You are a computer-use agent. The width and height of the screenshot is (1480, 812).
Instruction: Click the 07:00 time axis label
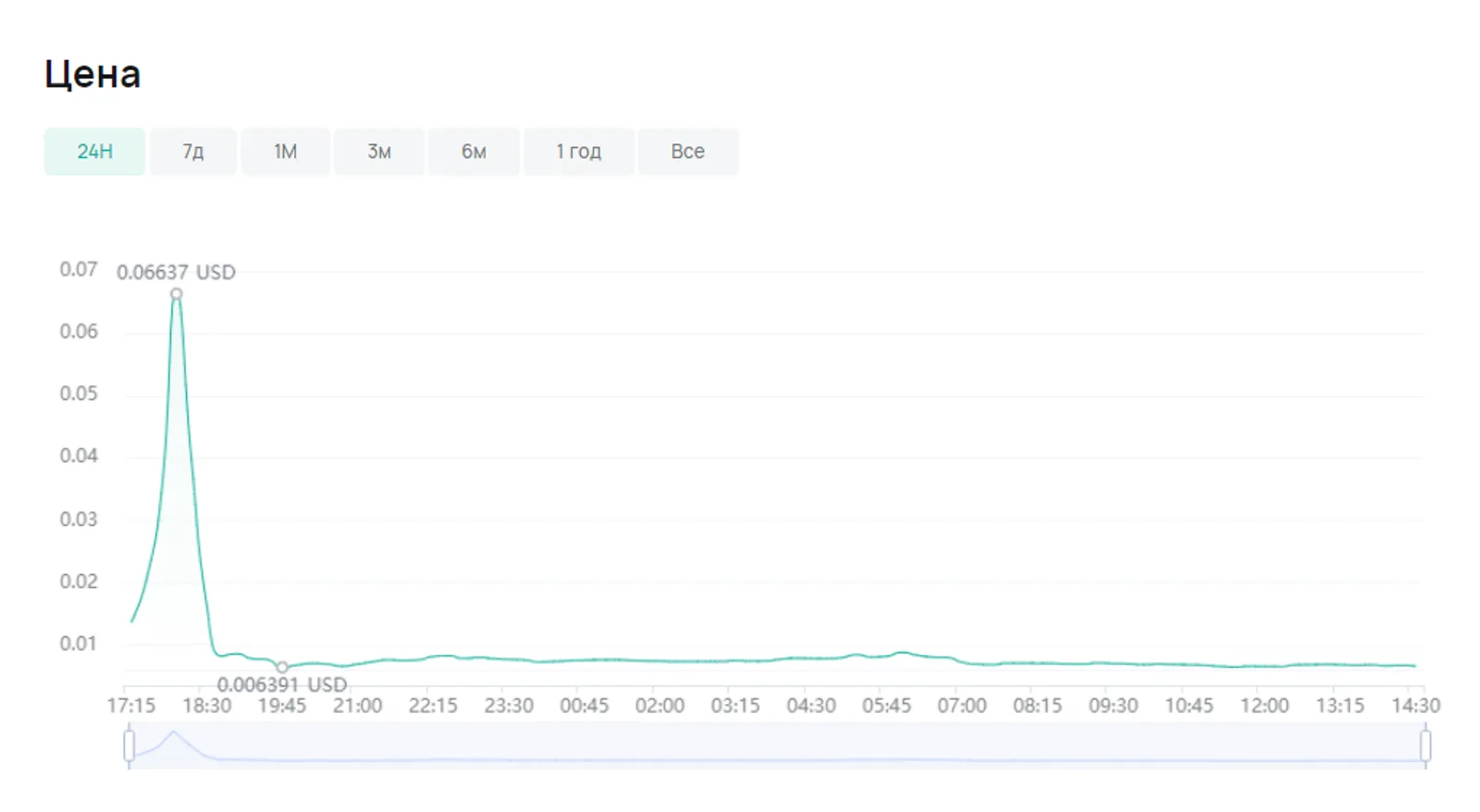(x=962, y=706)
